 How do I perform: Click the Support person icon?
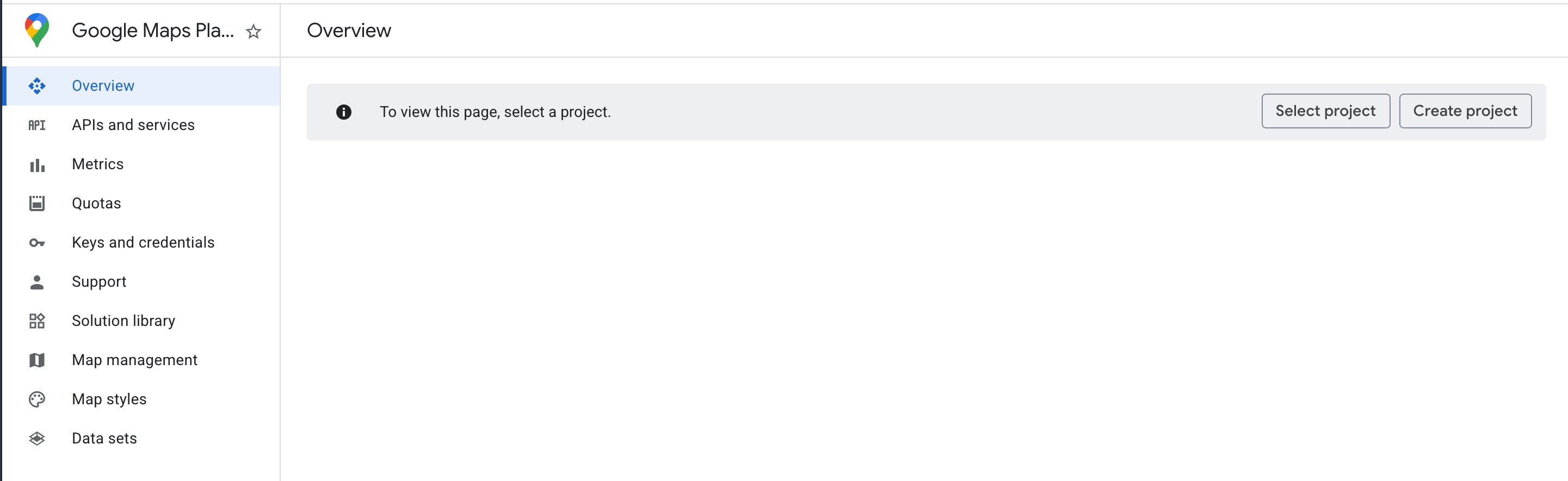tap(36, 282)
